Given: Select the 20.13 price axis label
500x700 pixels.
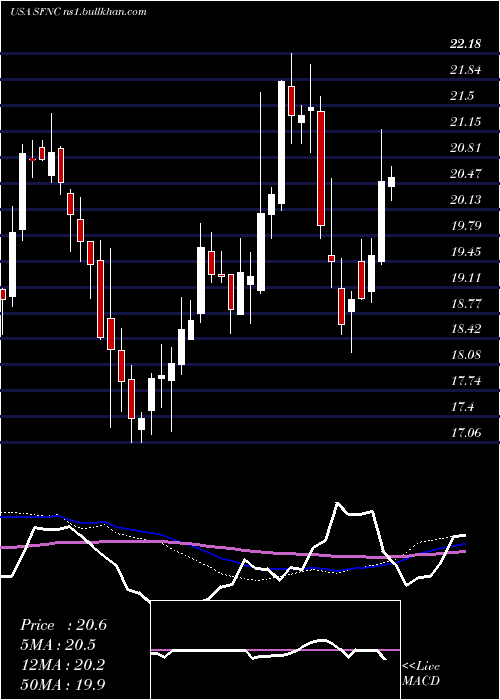Looking at the screenshot, I should [466, 199].
